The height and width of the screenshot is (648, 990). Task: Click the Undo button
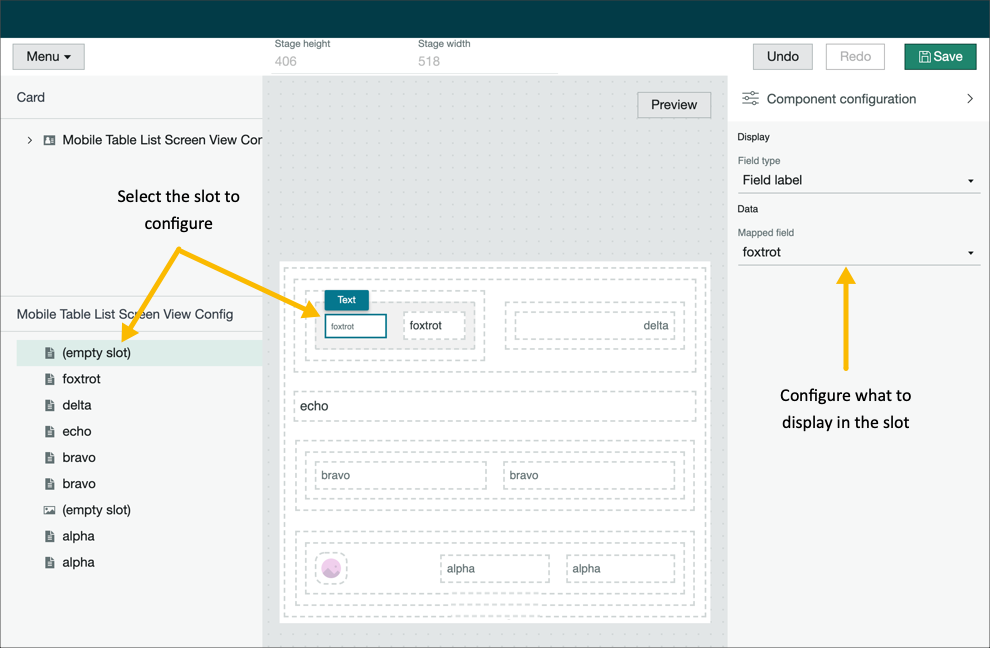pos(782,56)
